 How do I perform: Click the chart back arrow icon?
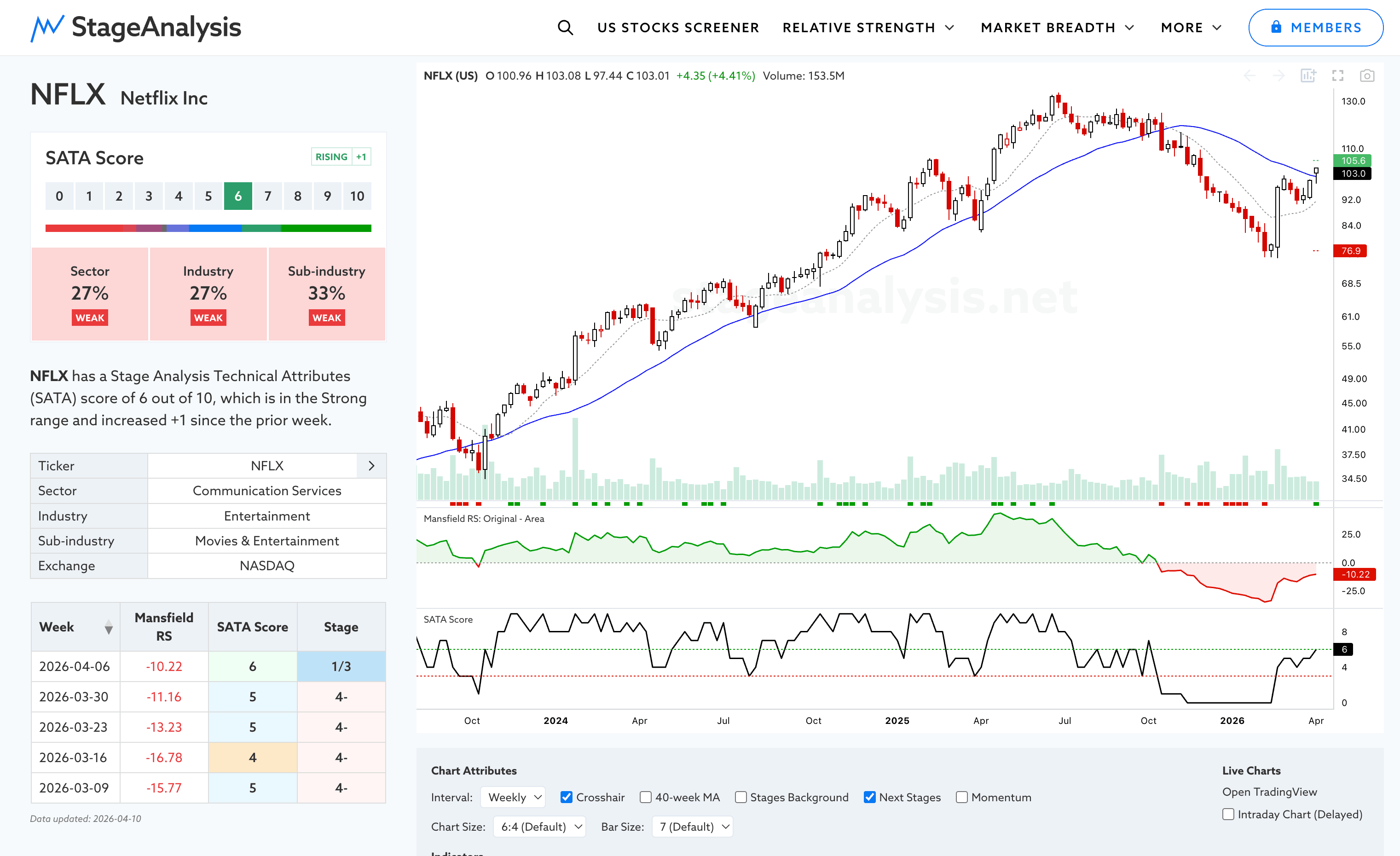coord(1250,75)
